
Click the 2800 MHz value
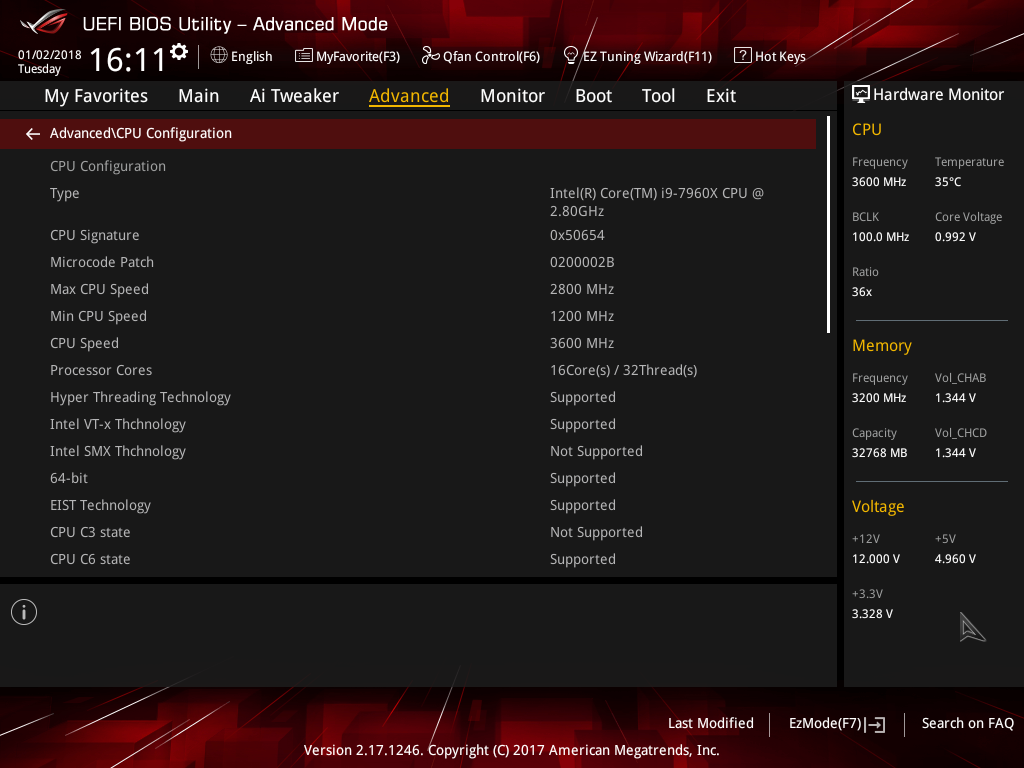(582, 289)
